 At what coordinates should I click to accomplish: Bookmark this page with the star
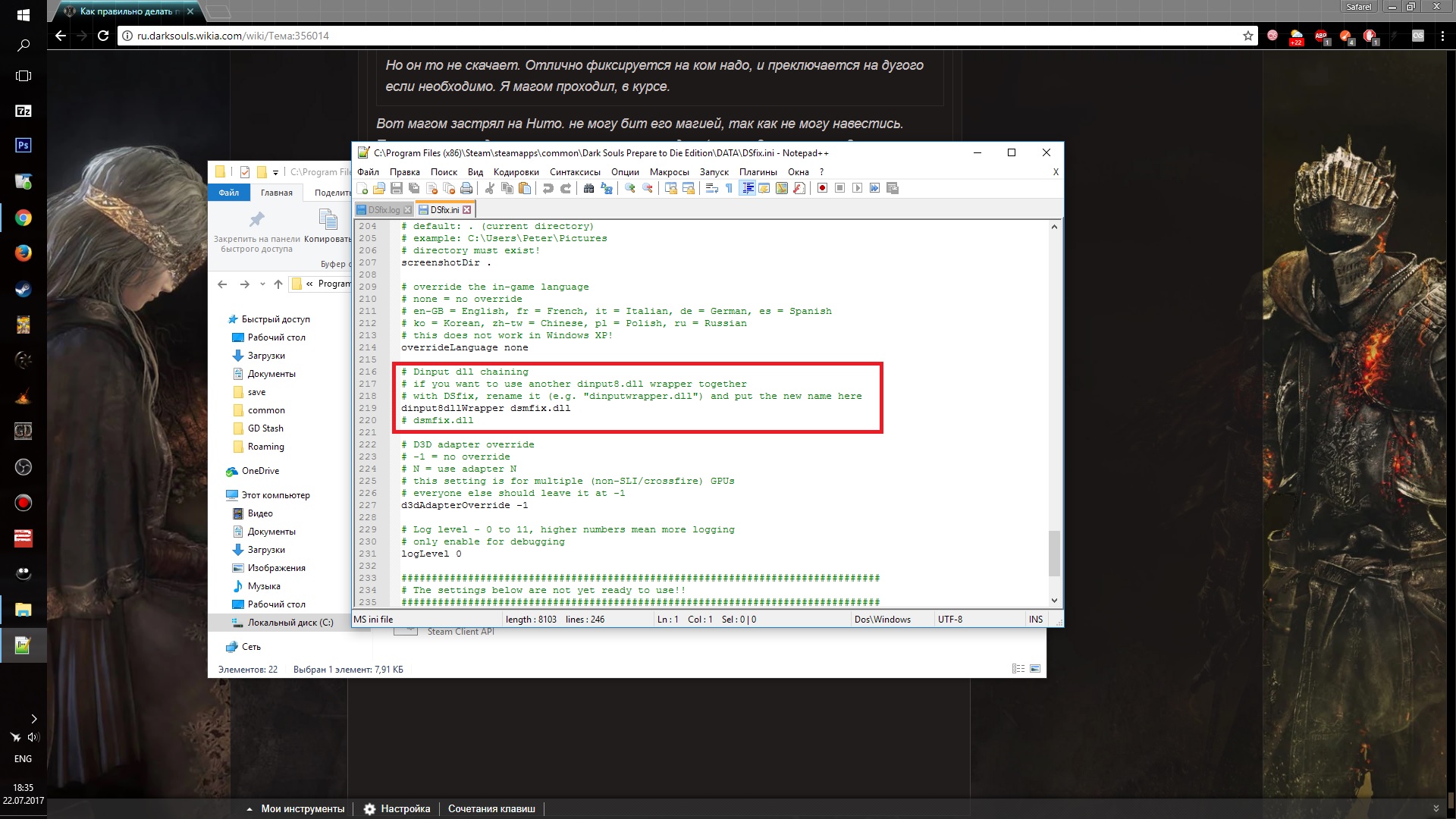click(x=1248, y=36)
